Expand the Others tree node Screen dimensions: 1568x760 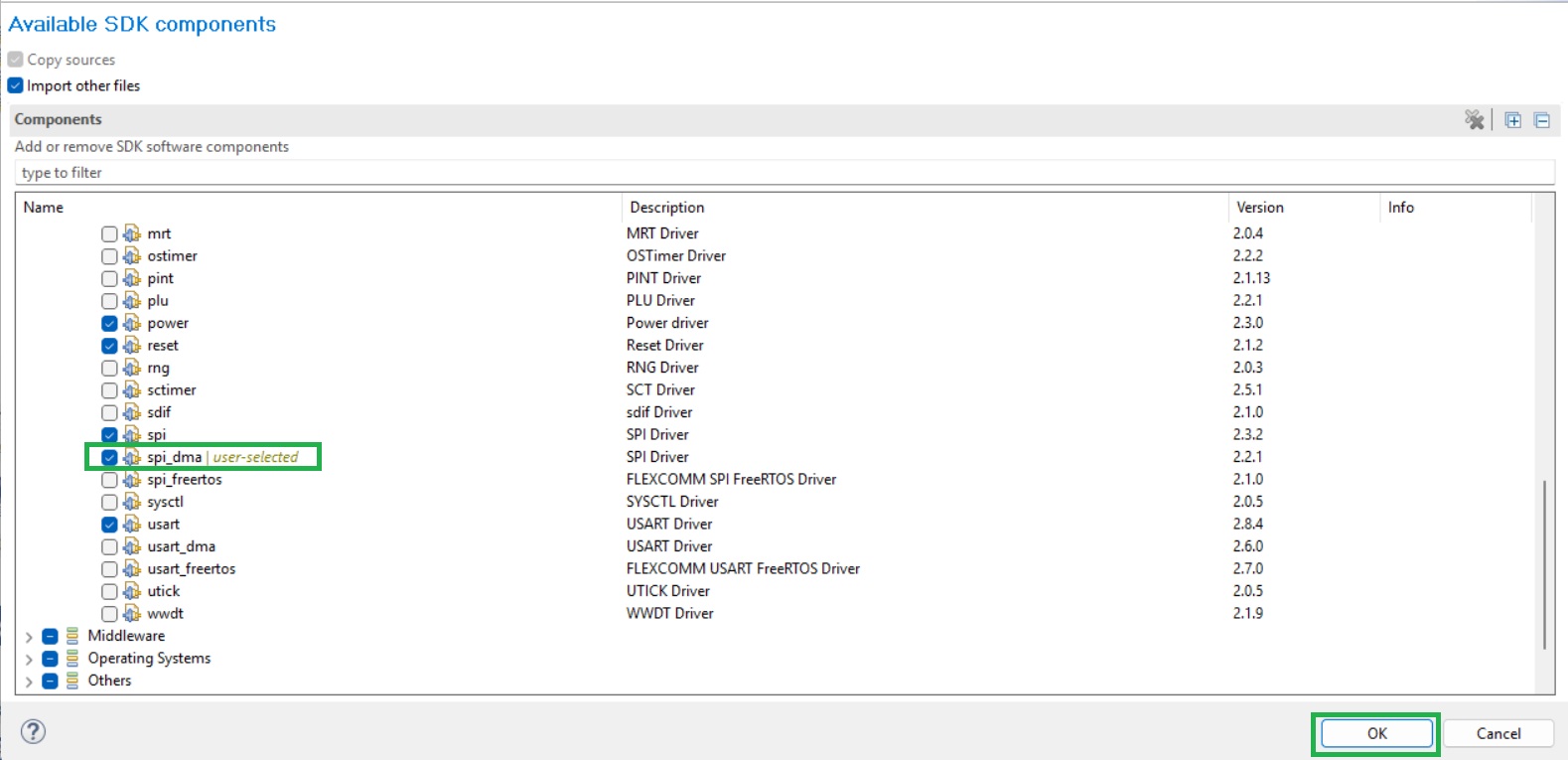(x=29, y=682)
